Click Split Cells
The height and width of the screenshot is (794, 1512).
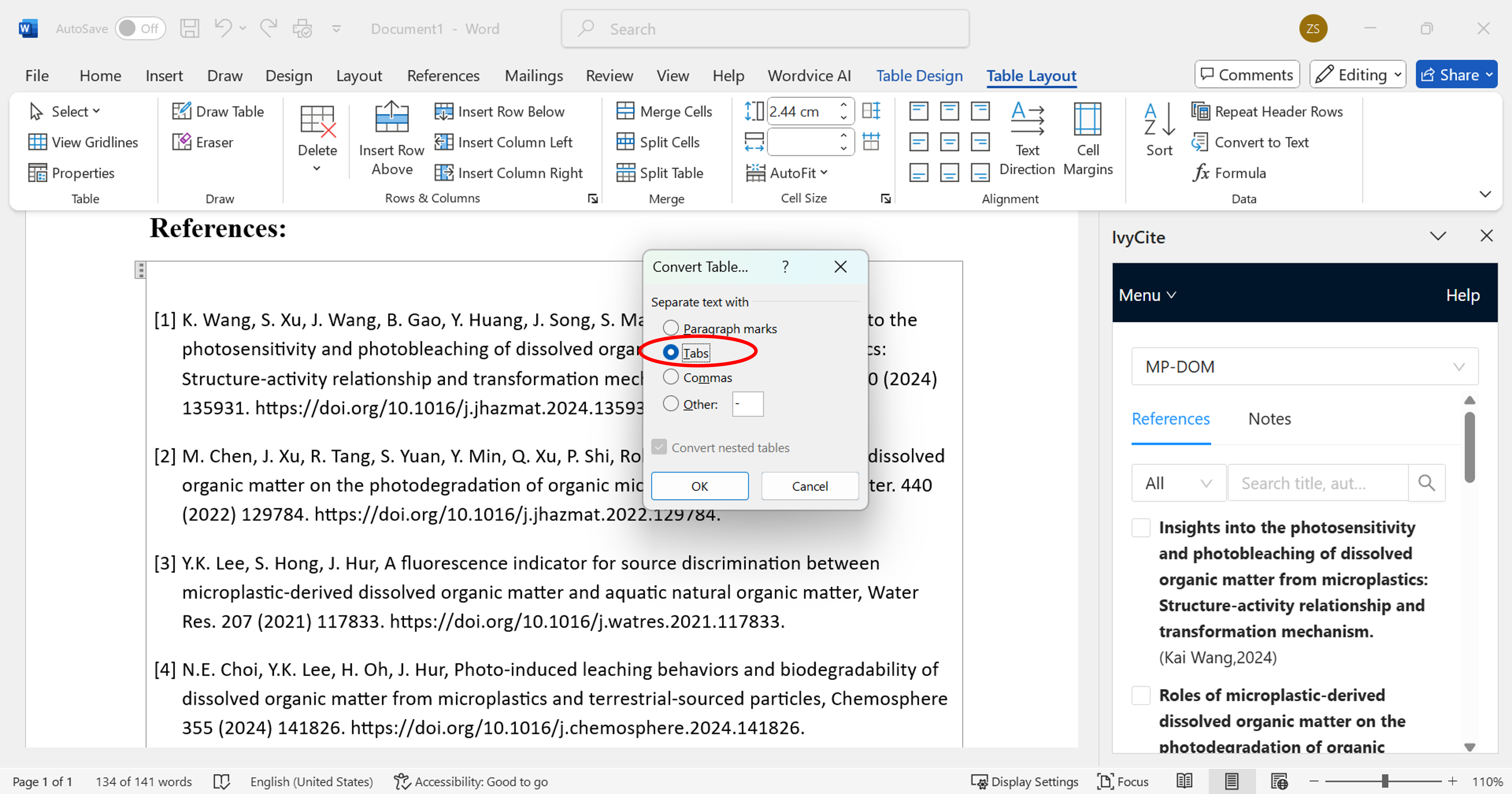point(658,142)
